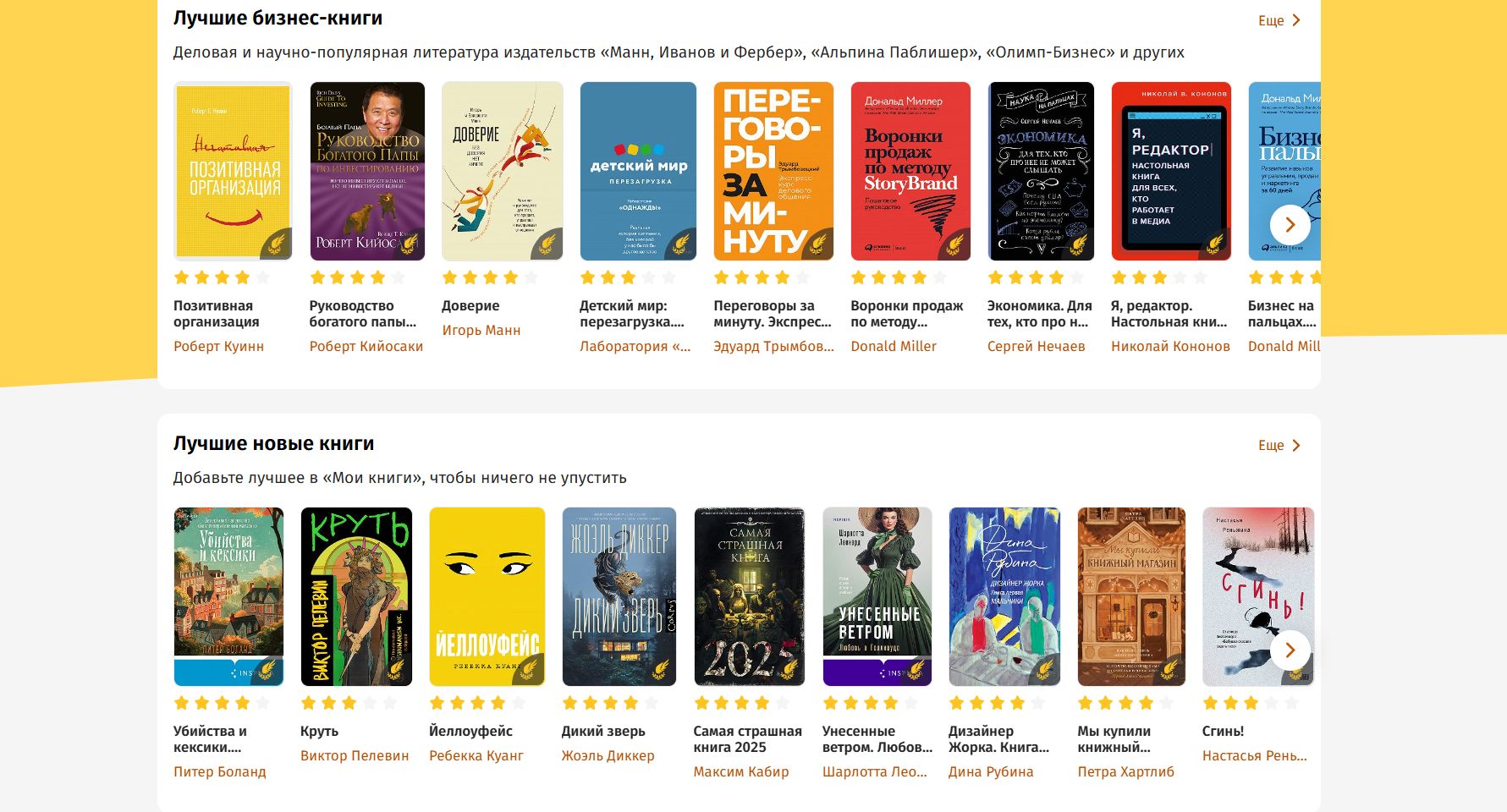Open title 'Дизайнер Жорка. Книга...'
Viewport: 1507px width, 812px height.
[x=998, y=739]
